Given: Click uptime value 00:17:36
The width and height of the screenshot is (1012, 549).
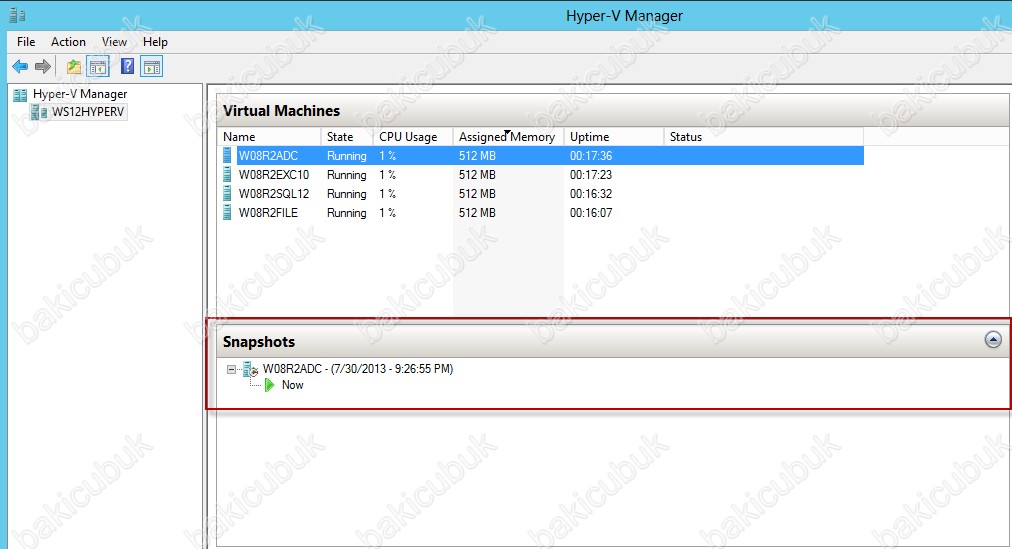Looking at the screenshot, I should pyautogui.click(x=591, y=155).
